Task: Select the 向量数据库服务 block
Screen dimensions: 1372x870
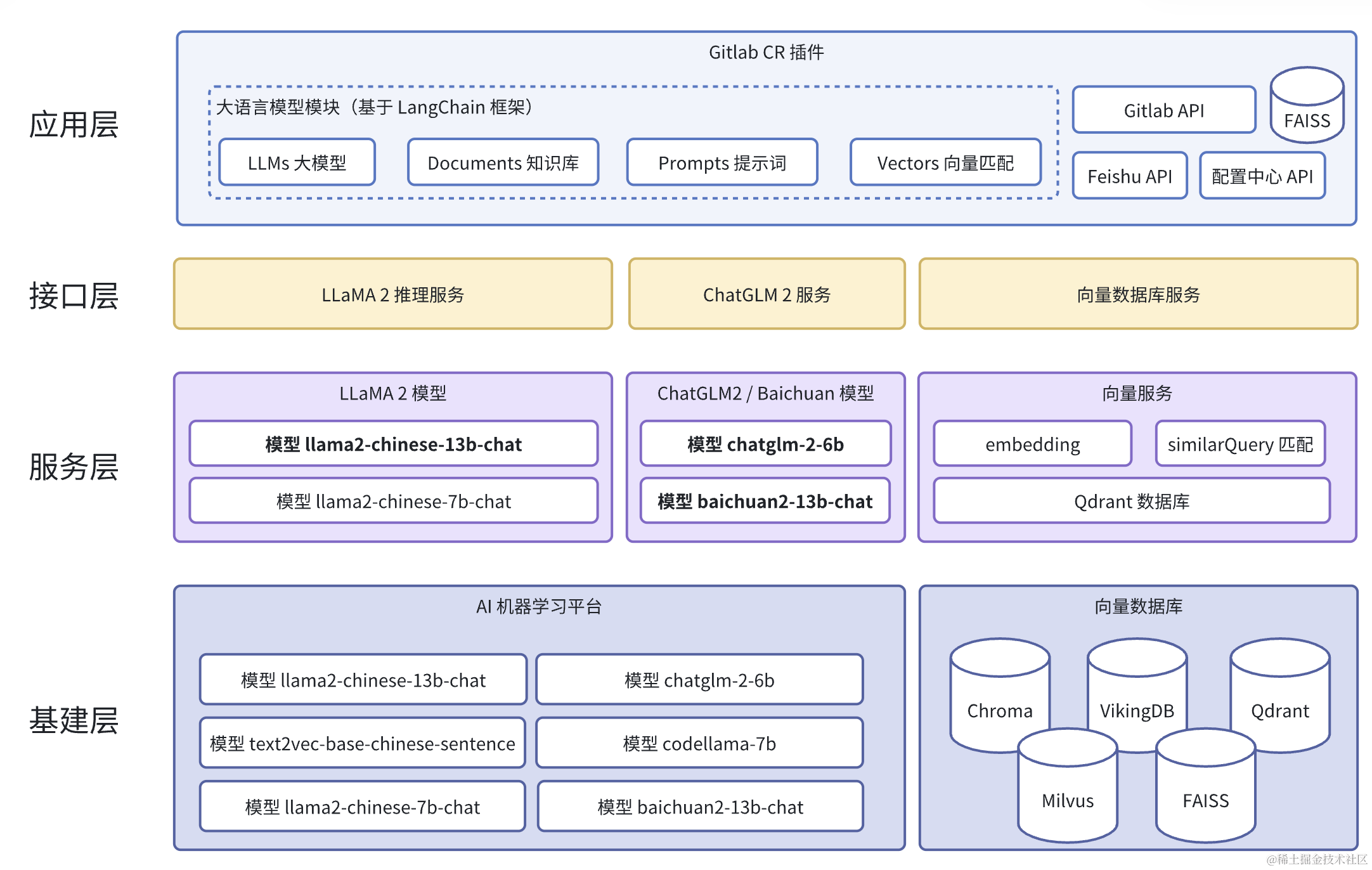Action: [x=1138, y=294]
